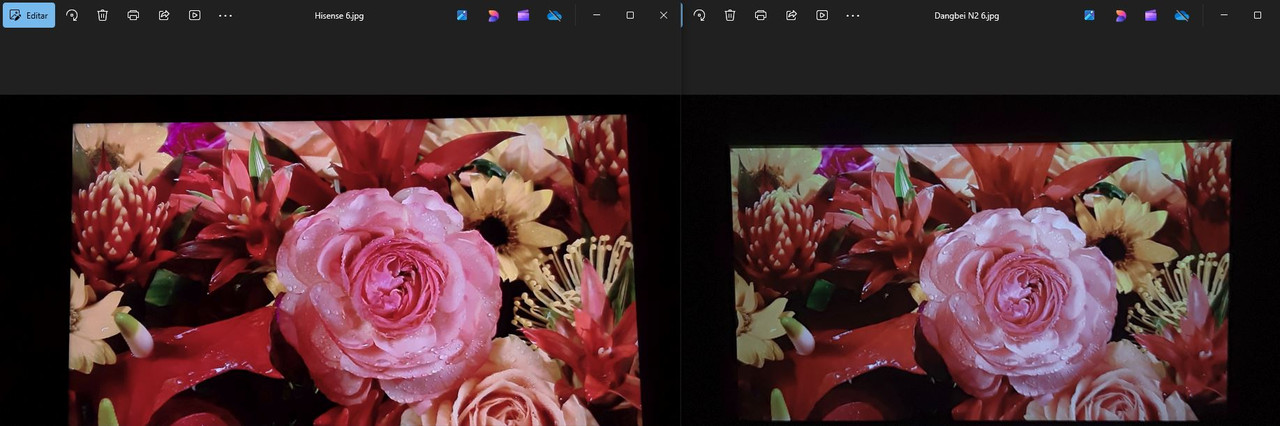Open Clipchamp icon in Dangbei window
Image resolution: width=1280 pixels, height=426 pixels.
tap(1151, 15)
